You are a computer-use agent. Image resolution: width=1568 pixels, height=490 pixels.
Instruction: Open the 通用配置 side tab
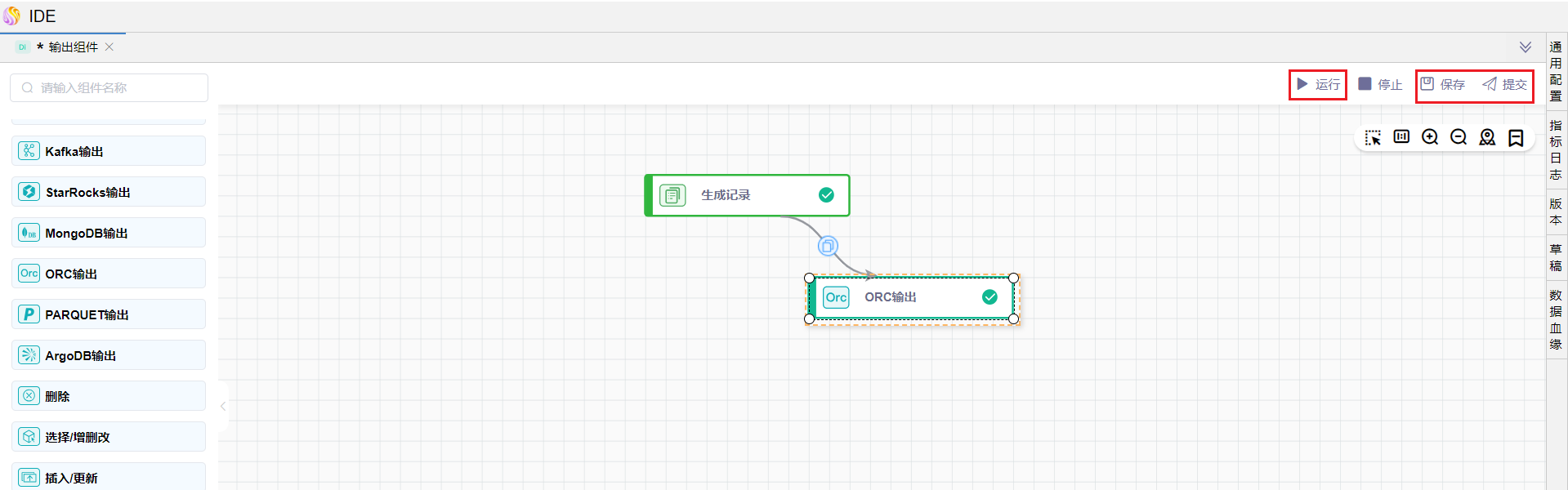pos(1556,72)
